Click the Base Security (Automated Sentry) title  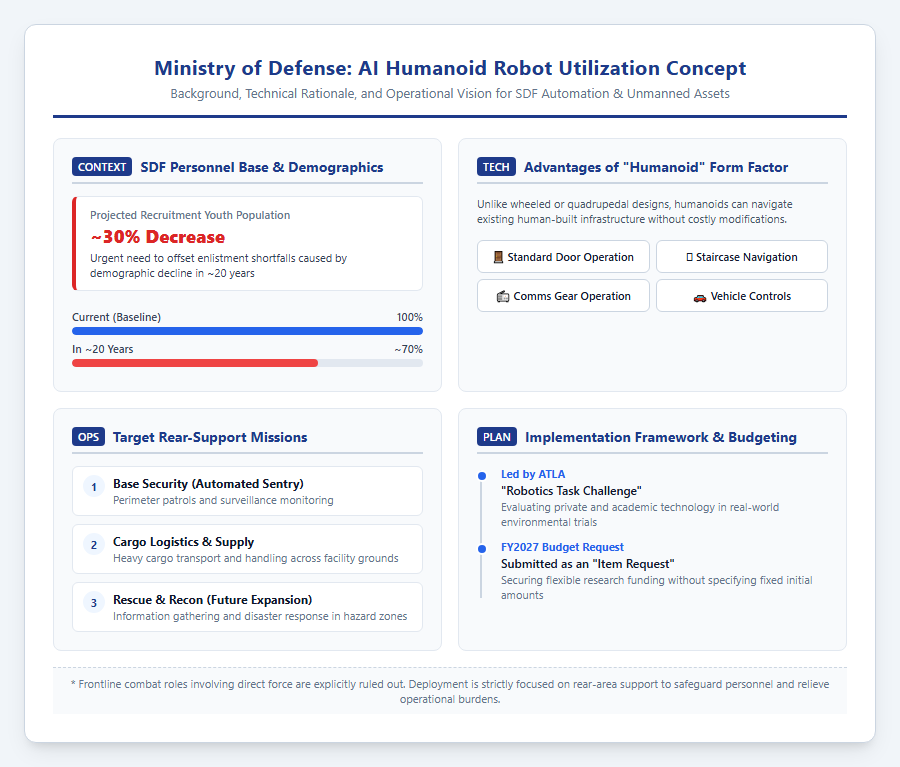(208, 484)
